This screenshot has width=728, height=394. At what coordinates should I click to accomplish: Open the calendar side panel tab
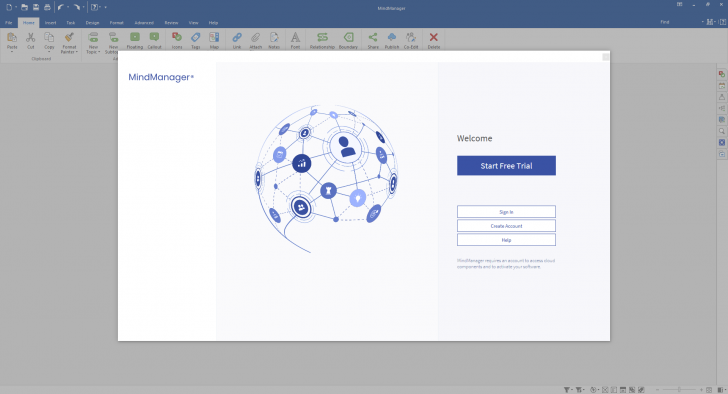pos(722,86)
